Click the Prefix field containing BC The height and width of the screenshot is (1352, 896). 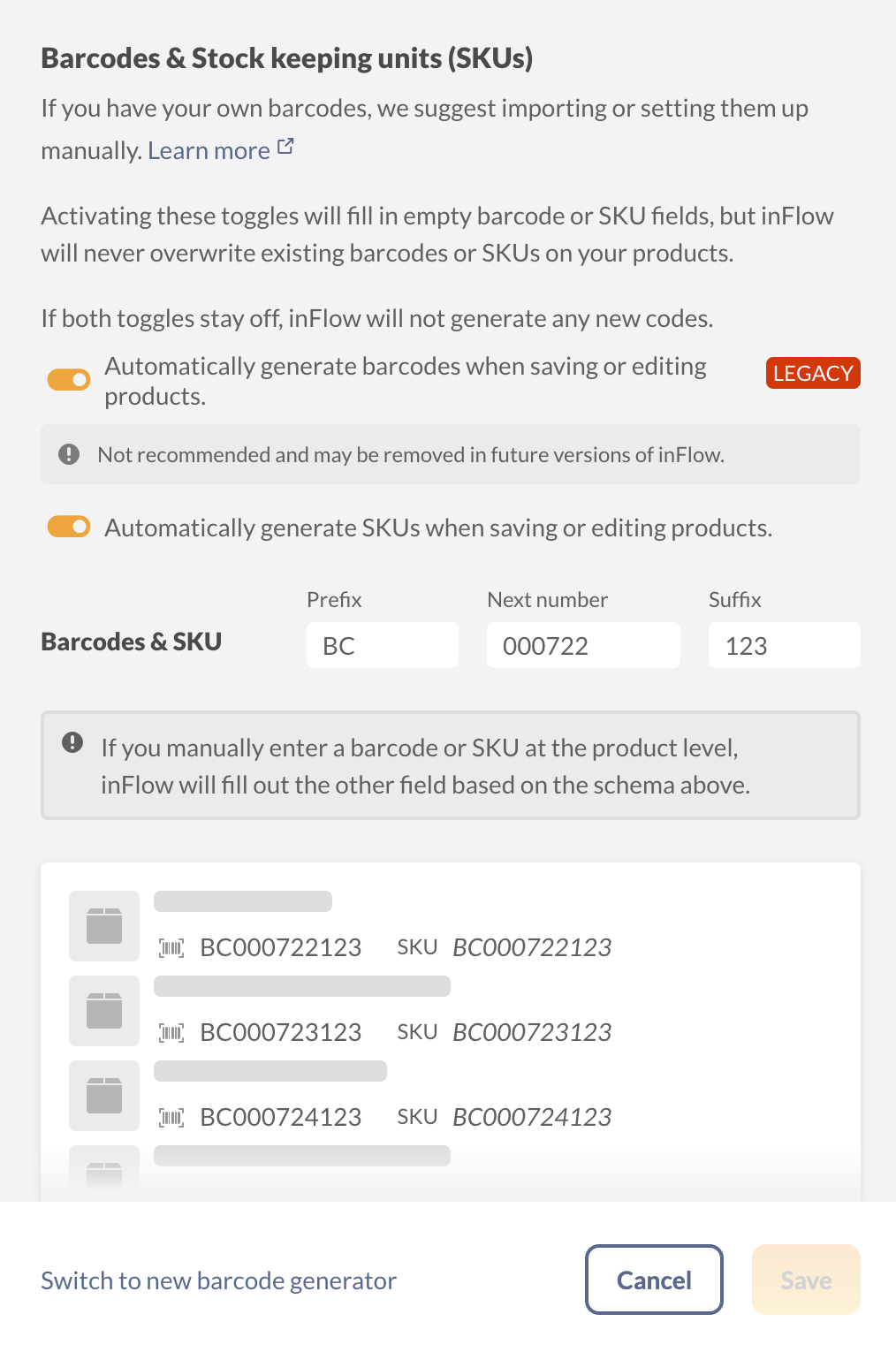coord(382,645)
